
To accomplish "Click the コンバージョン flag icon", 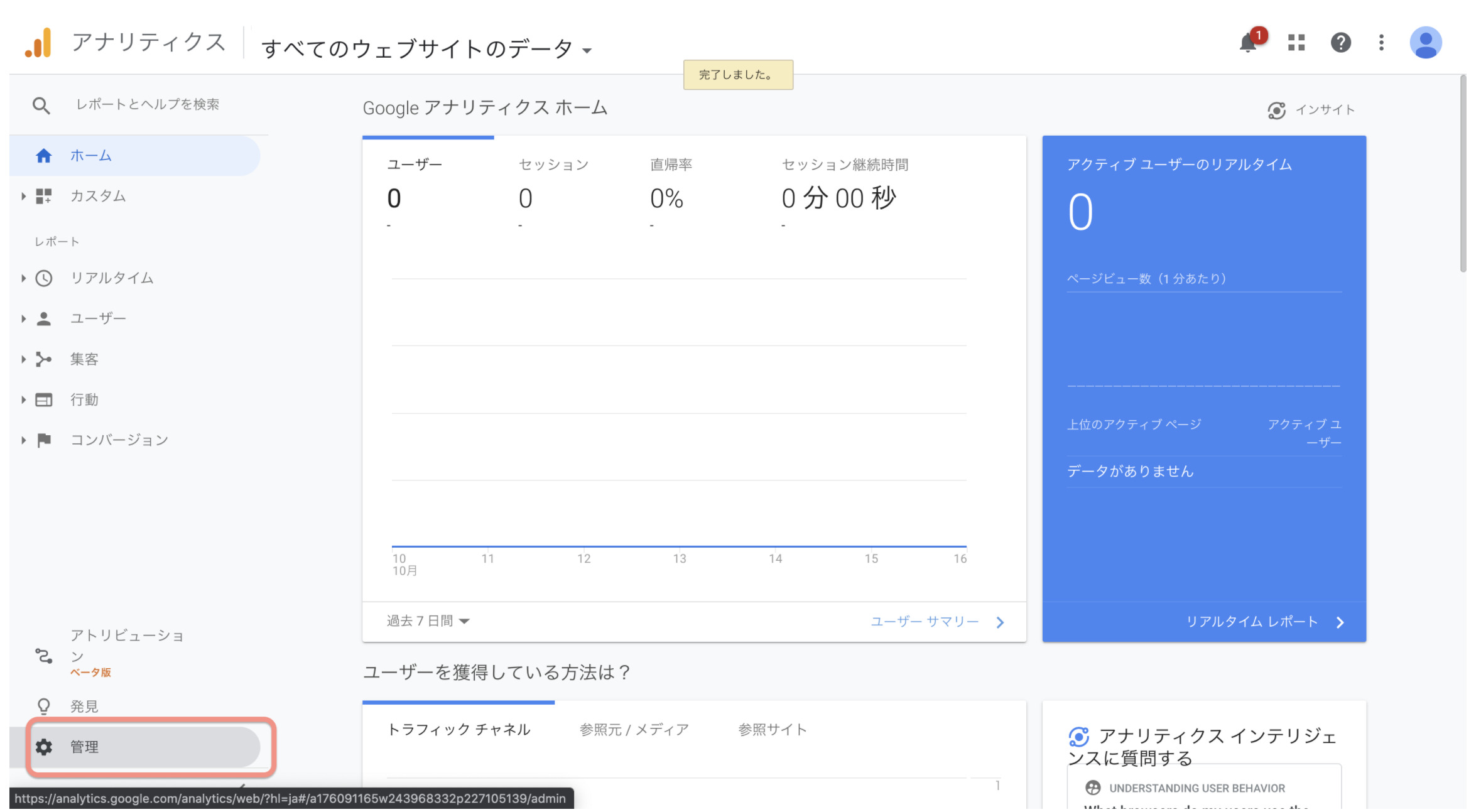I will click(x=44, y=440).
